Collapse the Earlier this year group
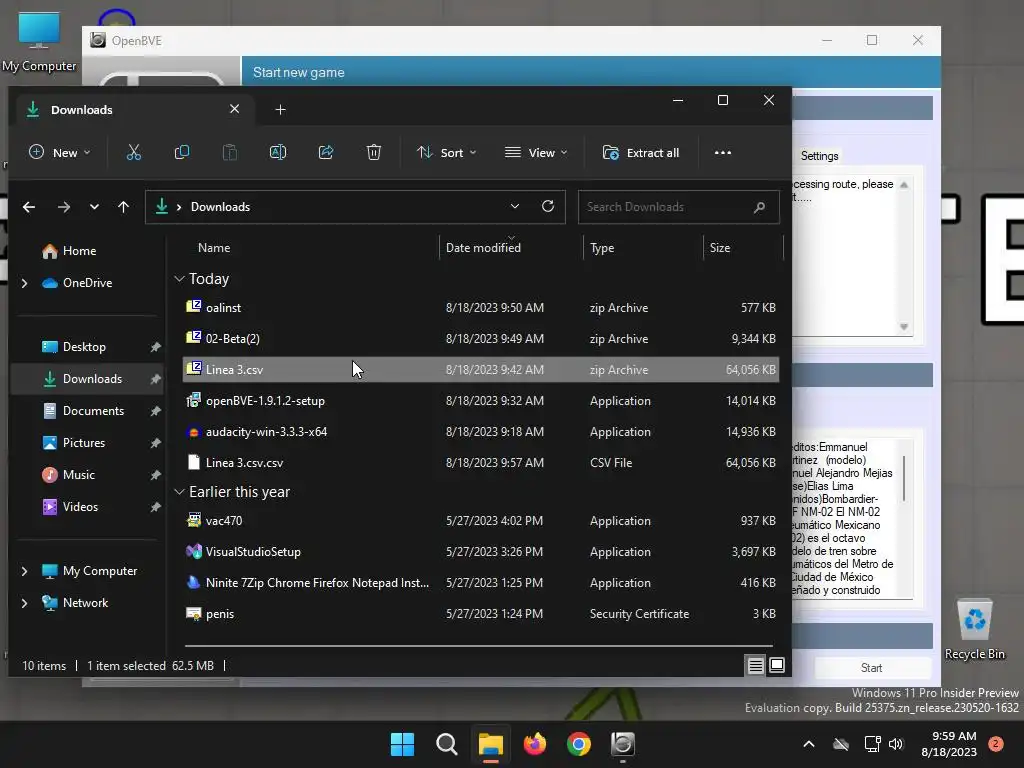Screen dimensions: 1024x768 tap(180, 492)
